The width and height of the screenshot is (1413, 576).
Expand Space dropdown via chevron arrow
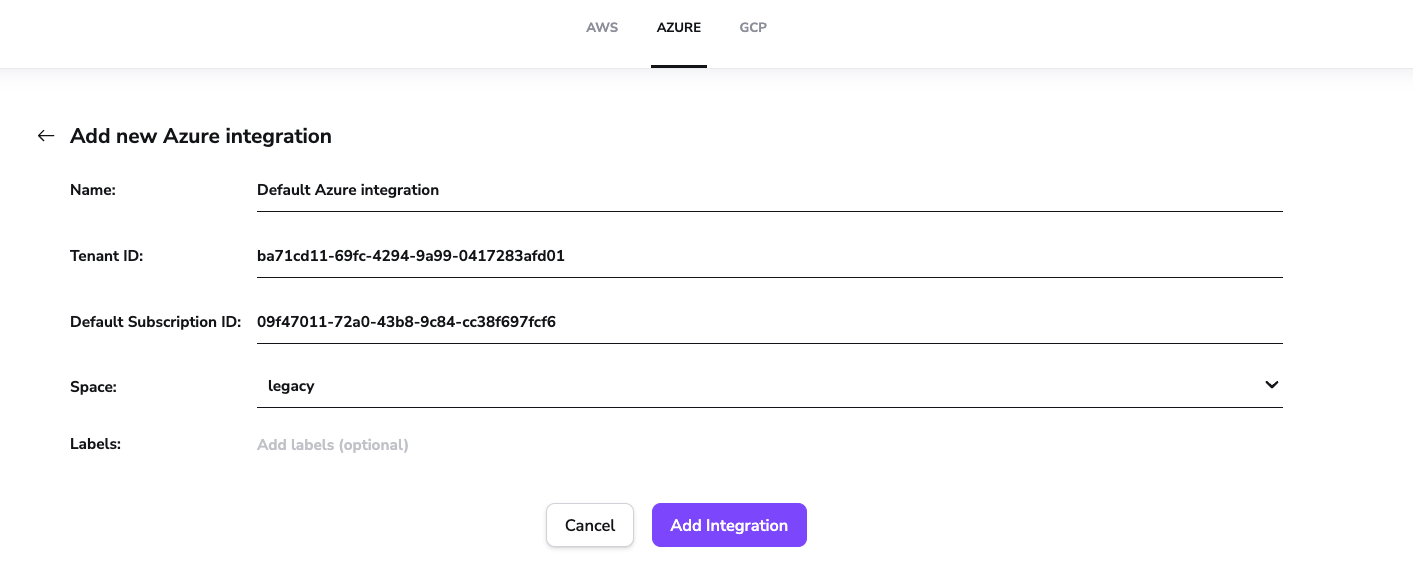(1271, 385)
